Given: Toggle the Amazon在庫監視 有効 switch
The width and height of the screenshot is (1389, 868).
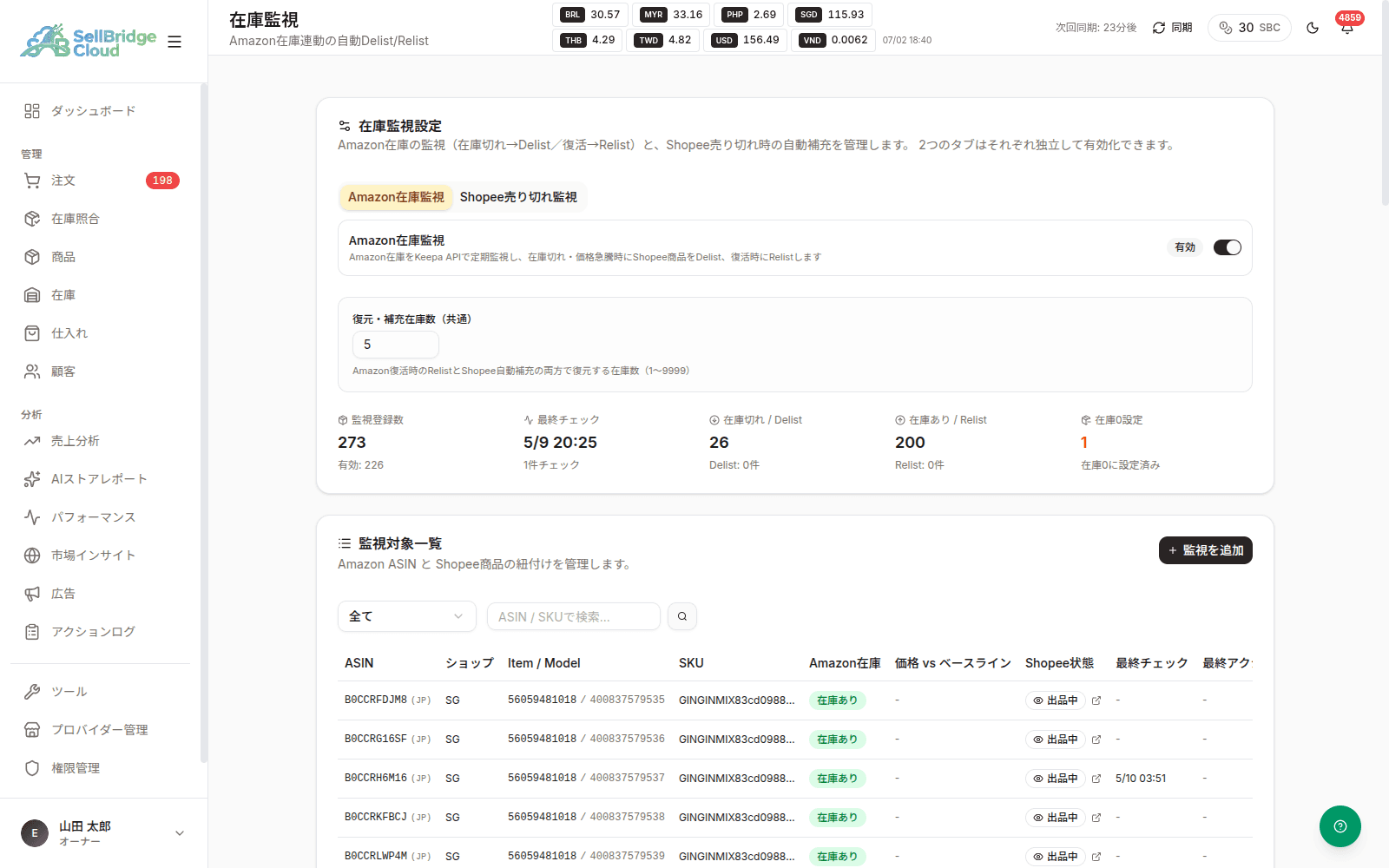Looking at the screenshot, I should pyautogui.click(x=1228, y=247).
